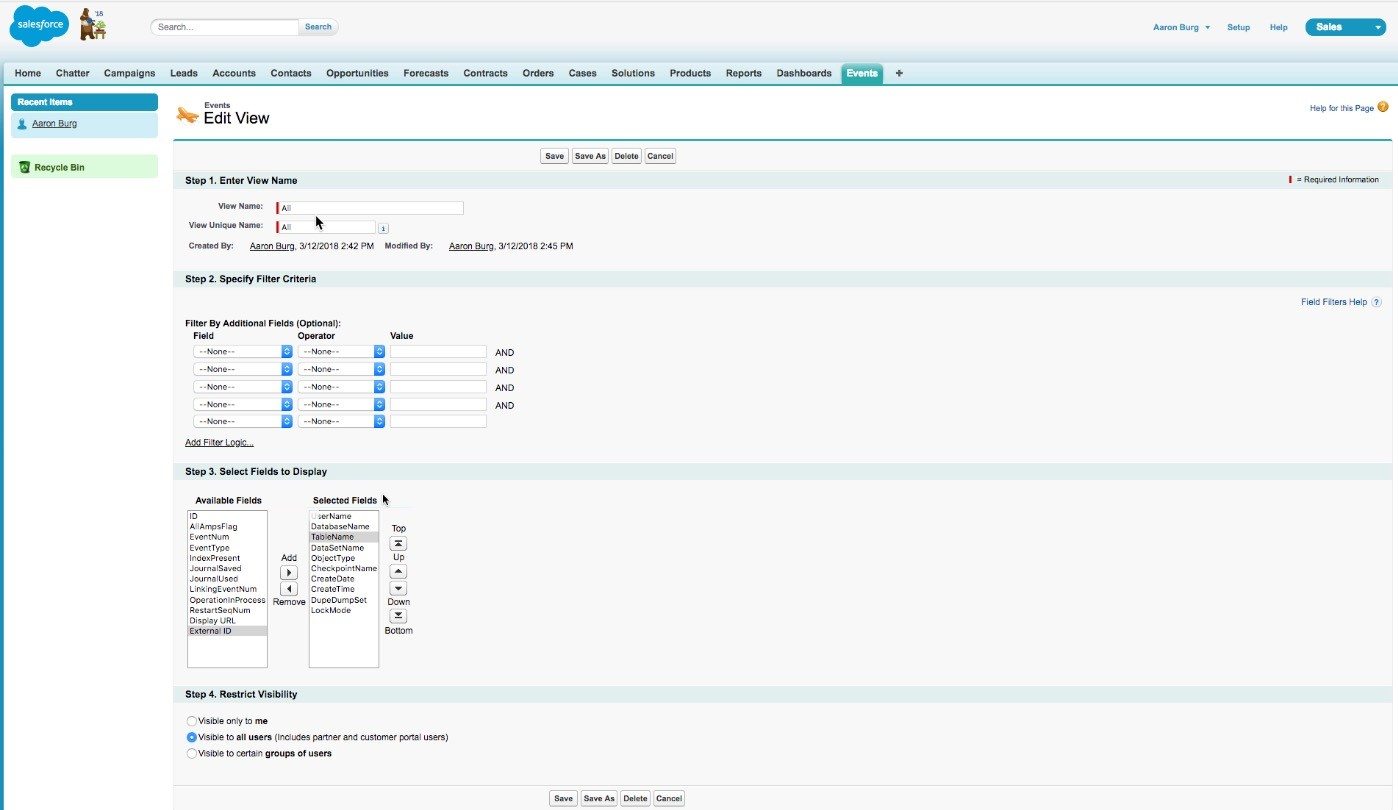This screenshot has height=810, width=1398.
Task: Click the Down arrow icon for field order
Action: (x=398, y=587)
